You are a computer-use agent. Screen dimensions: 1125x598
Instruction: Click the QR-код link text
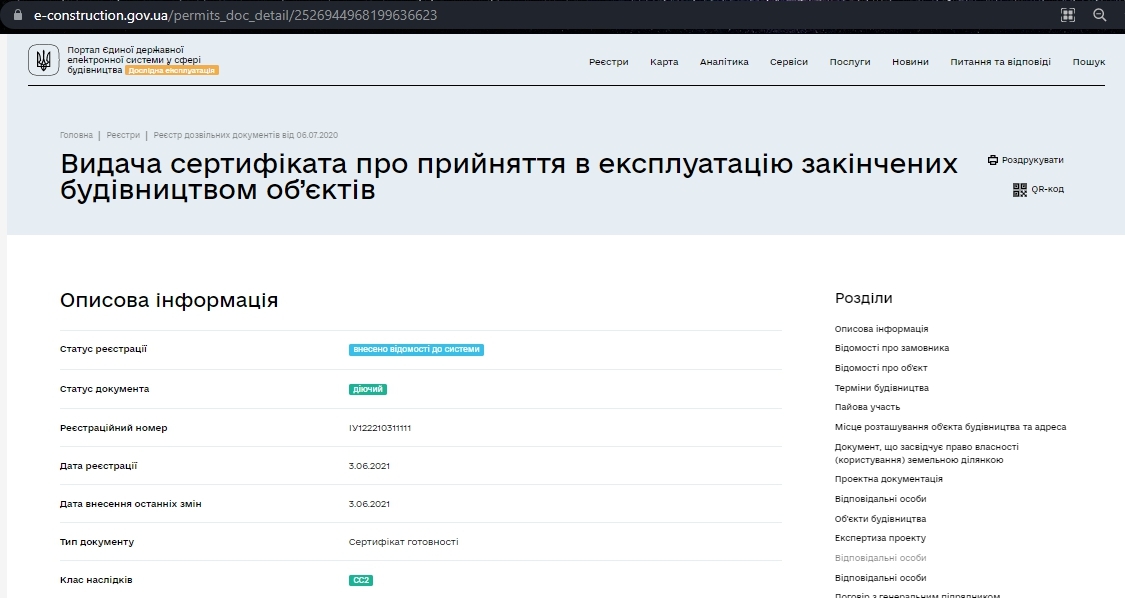[1048, 190]
